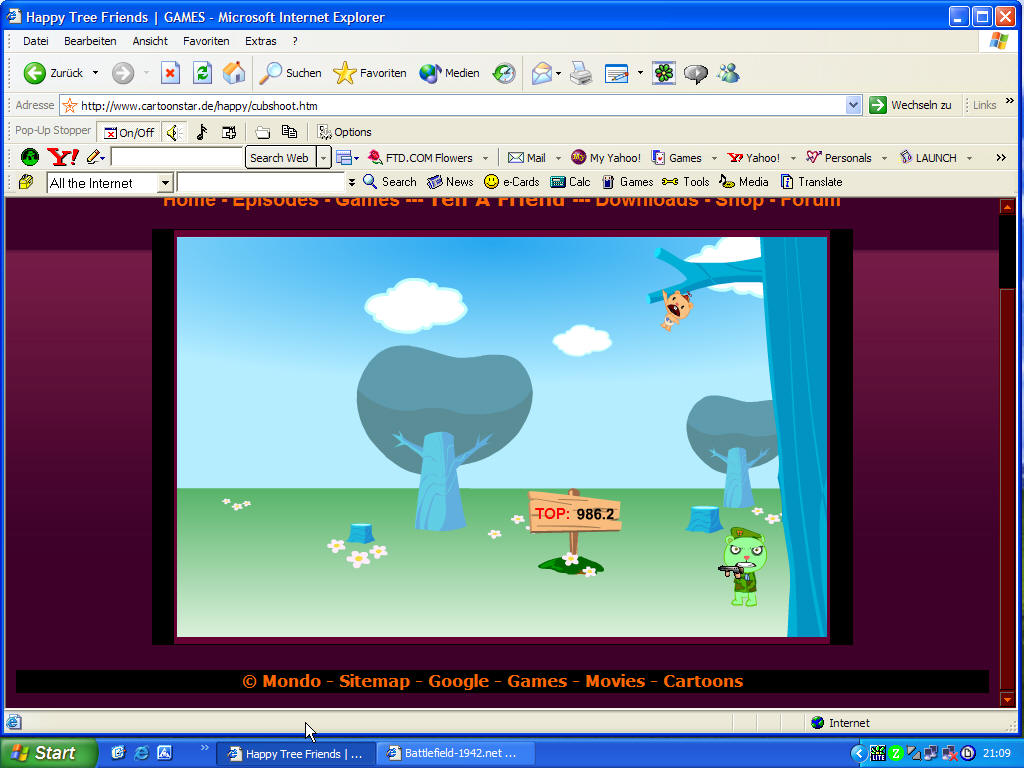This screenshot has height=768, width=1024.
Task: Open the Datei menu
Action: pos(35,41)
